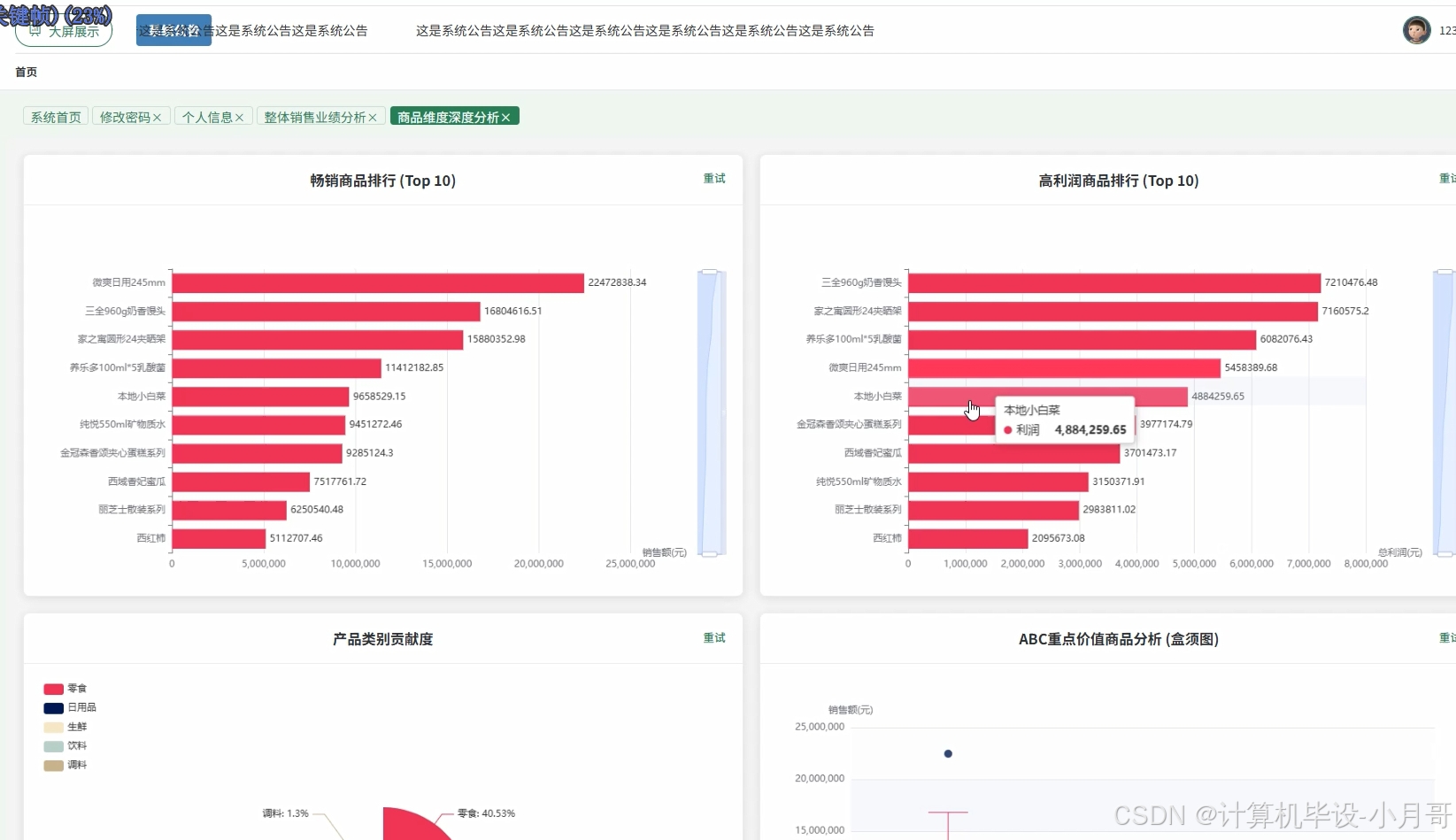The width and height of the screenshot is (1456, 840).
Task: Toggle the 调料 legend item
Action: [65, 766]
